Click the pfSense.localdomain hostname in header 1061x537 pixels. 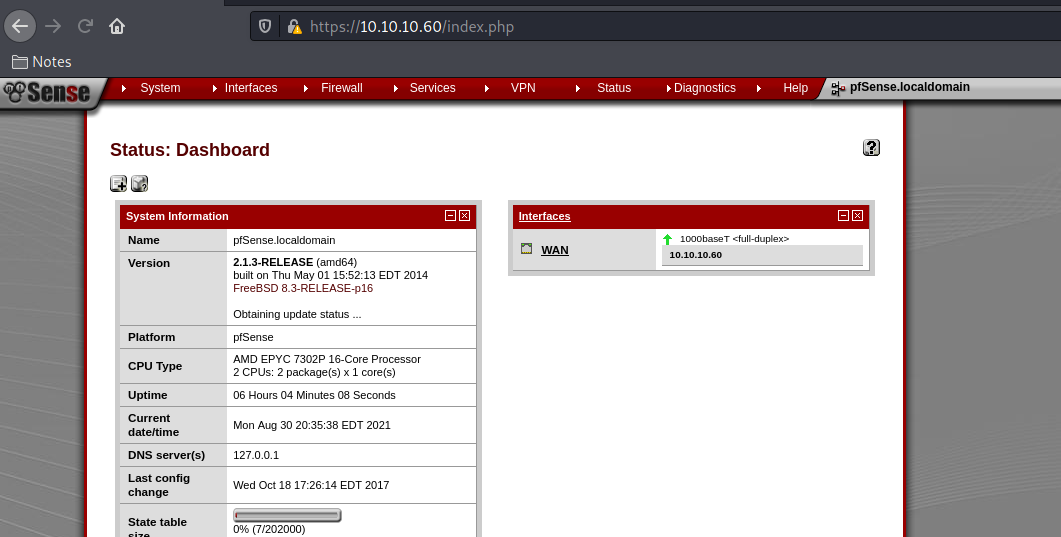909,87
